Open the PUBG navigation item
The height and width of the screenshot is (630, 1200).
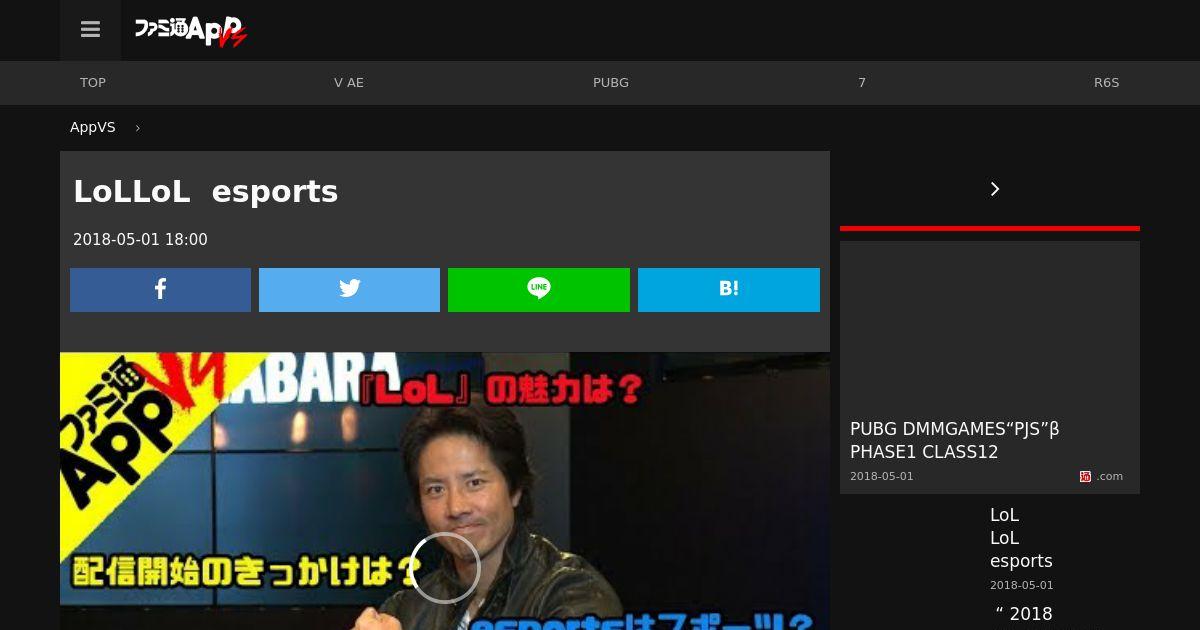(611, 83)
